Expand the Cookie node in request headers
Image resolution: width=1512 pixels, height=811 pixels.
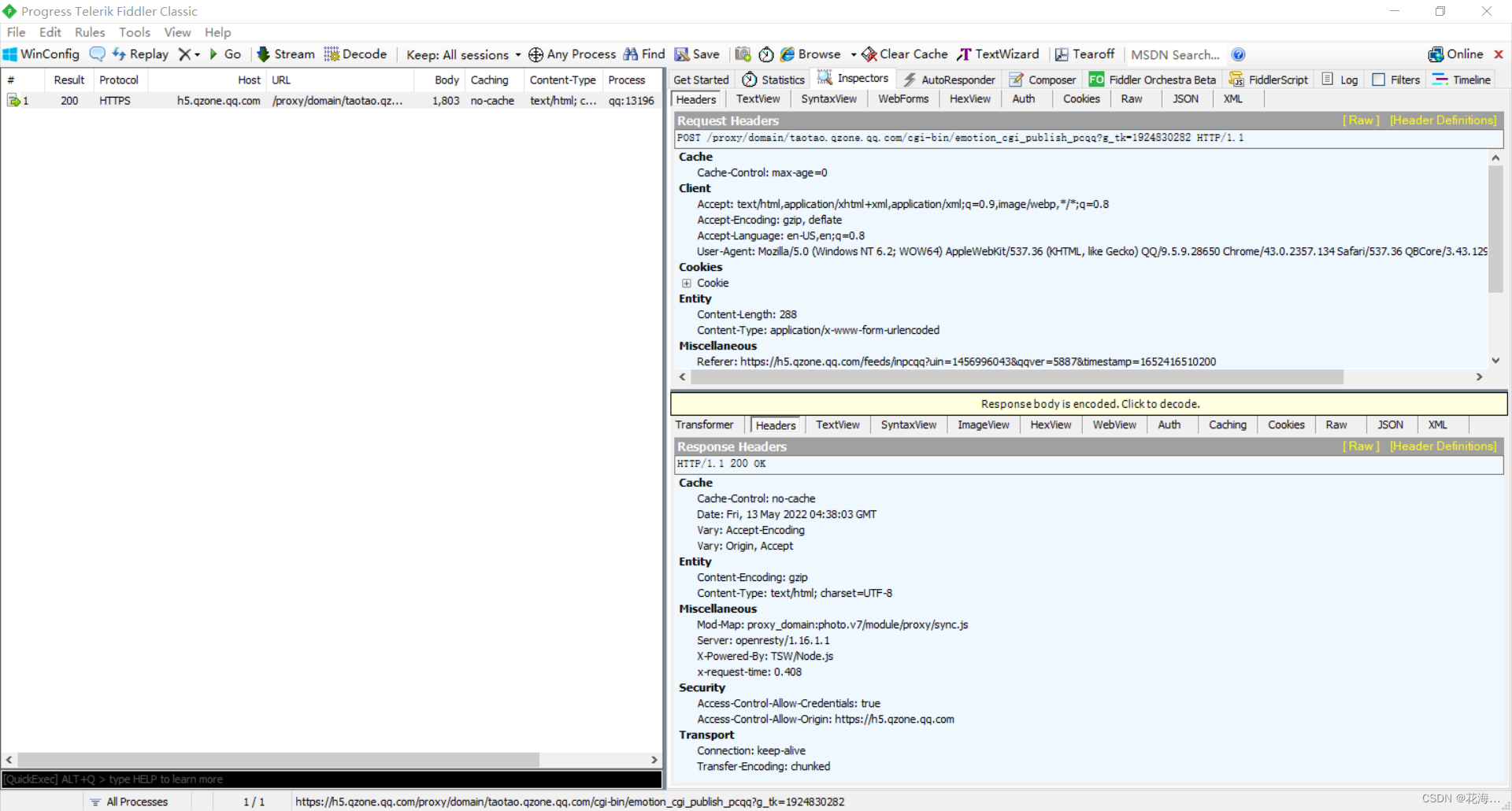pos(686,283)
